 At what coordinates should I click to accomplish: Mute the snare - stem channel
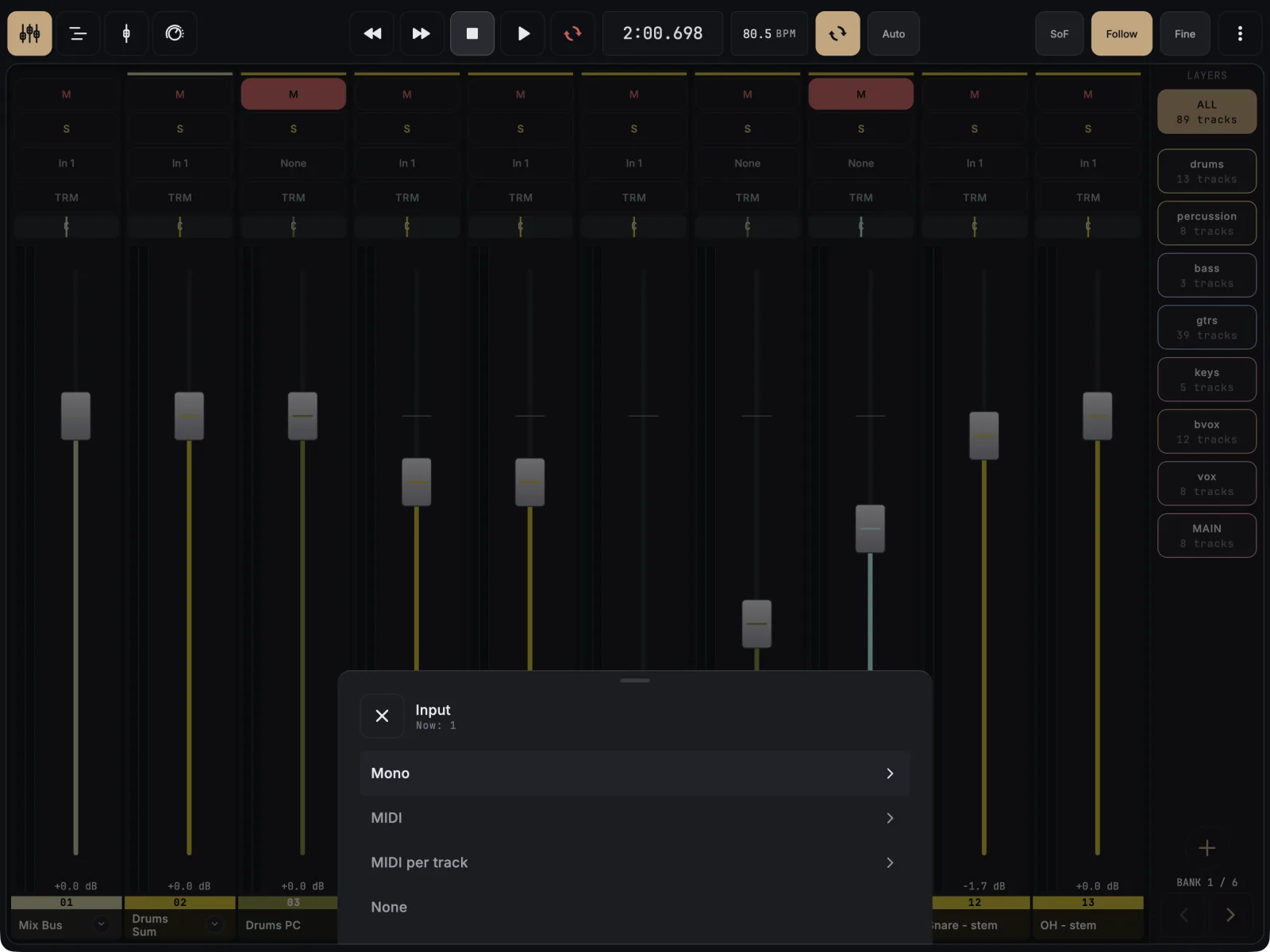pos(975,94)
